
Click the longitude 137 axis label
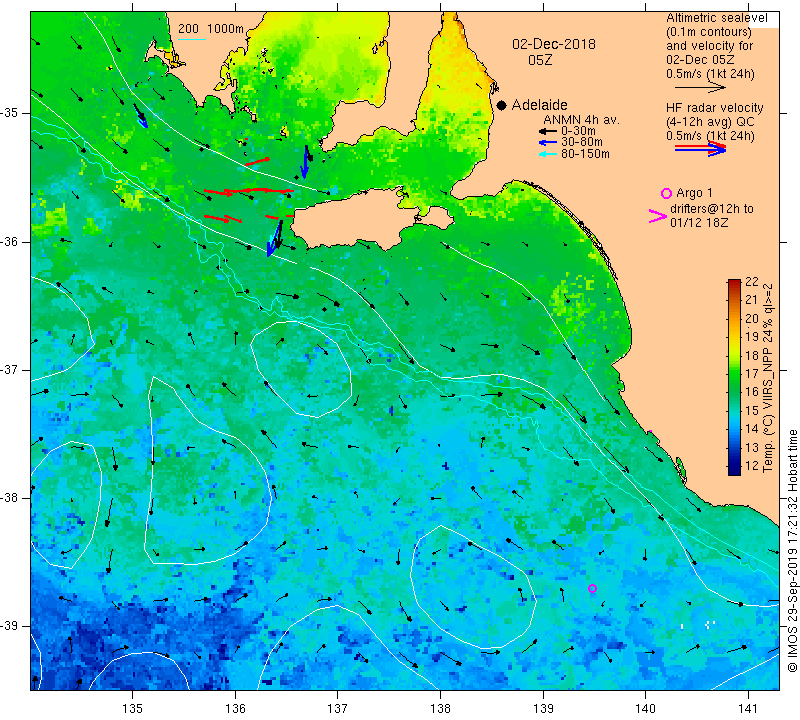click(337, 709)
